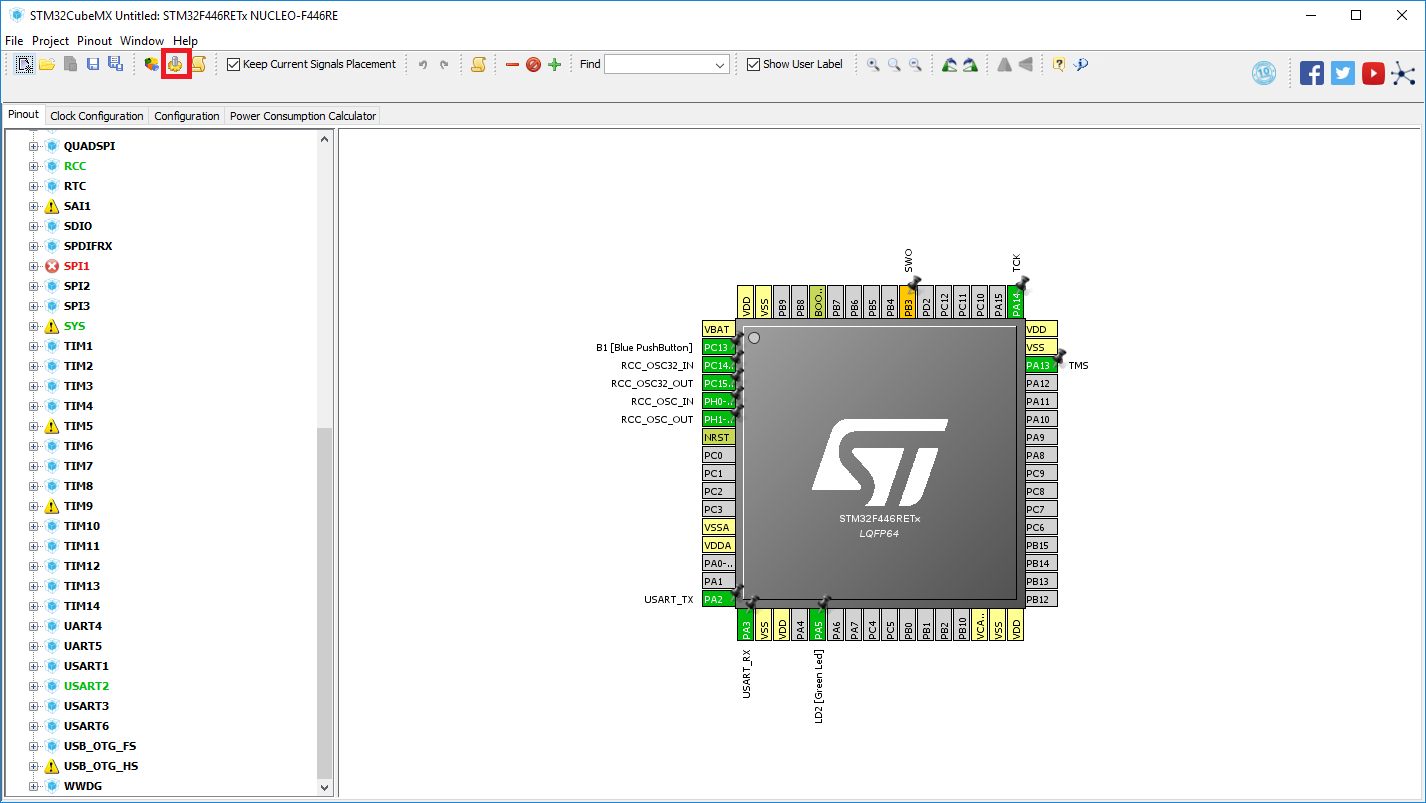Open a project via the yellow folder icon
1426x803 pixels.
[x=47, y=64]
